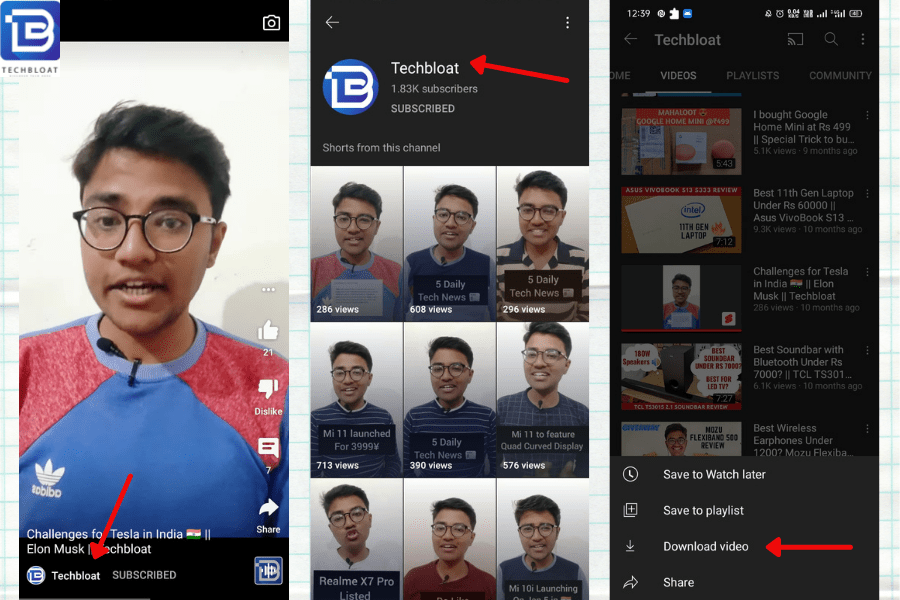Open 5 Daily Tech News Short, 390 views
Image resolution: width=900 pixels, height=600 pixels.
point(449,400)
